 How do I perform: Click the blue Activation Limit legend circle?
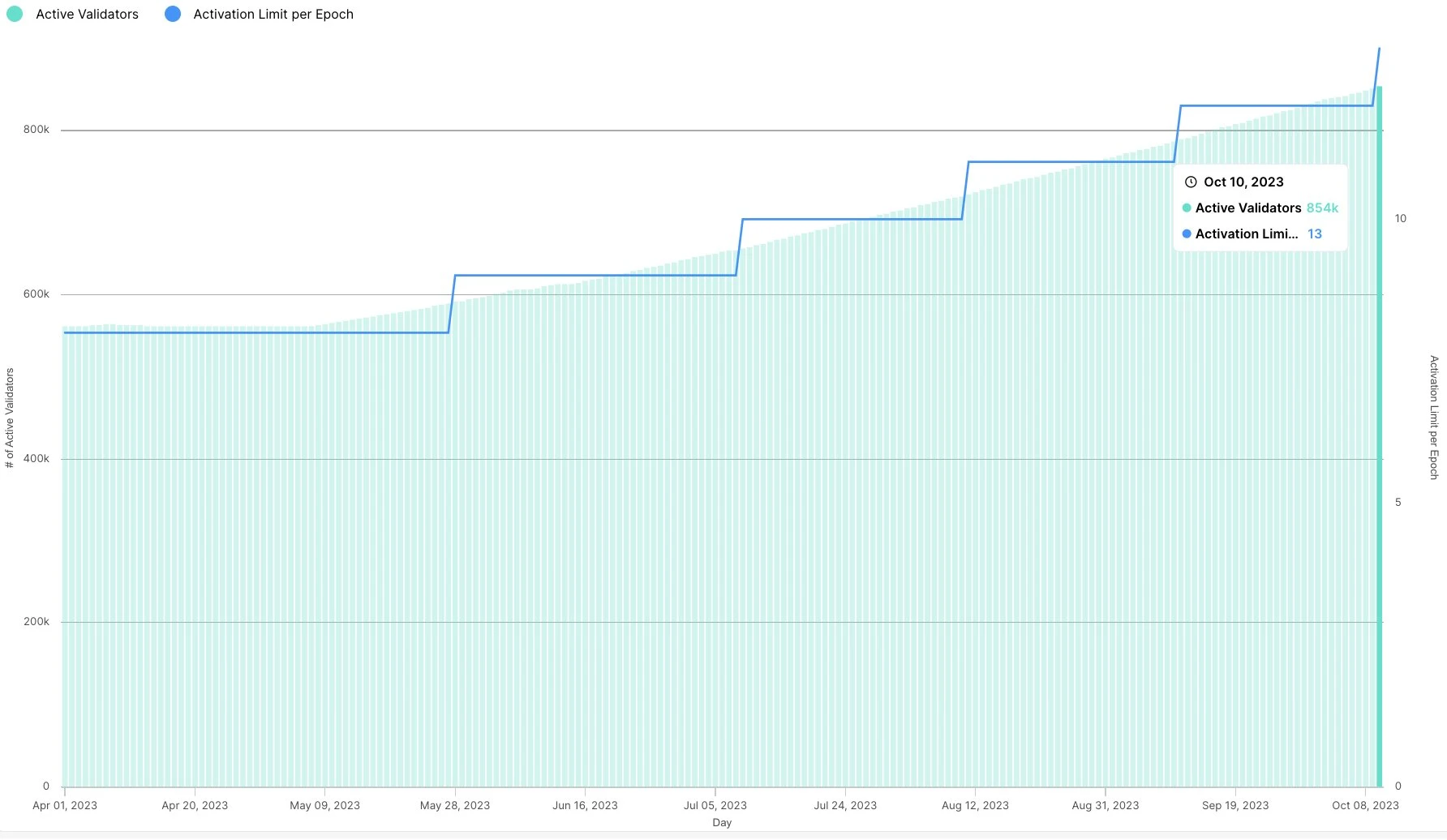[173, 15]
